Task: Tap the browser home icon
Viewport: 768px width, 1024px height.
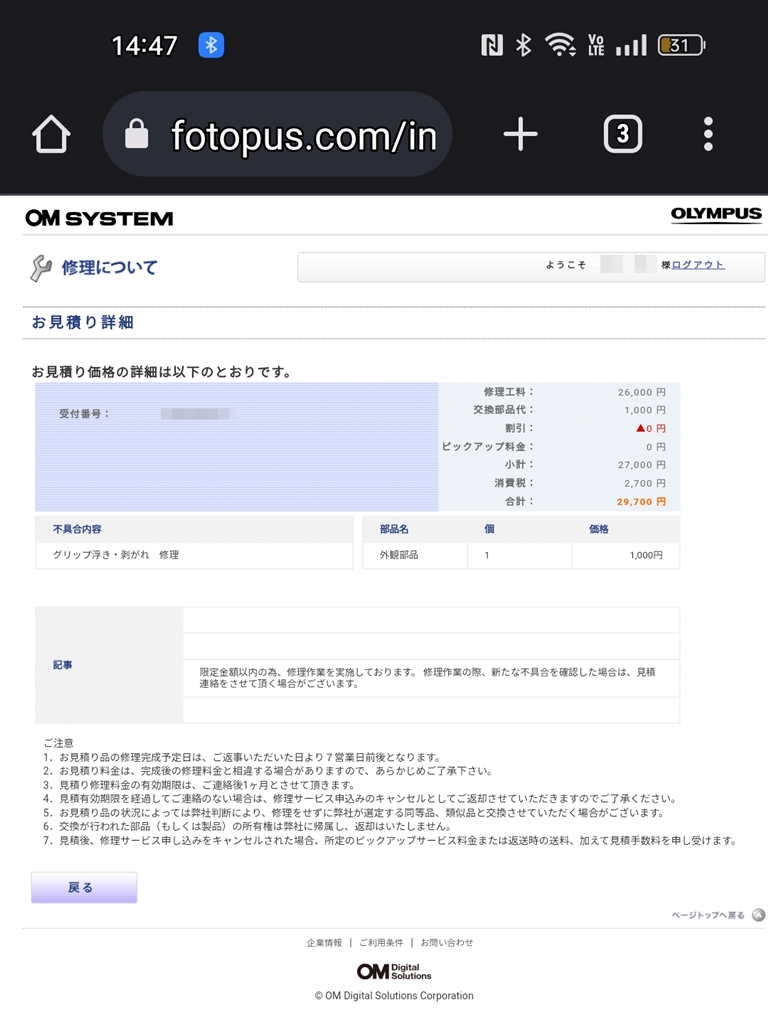Action: (x=51, y=135)
